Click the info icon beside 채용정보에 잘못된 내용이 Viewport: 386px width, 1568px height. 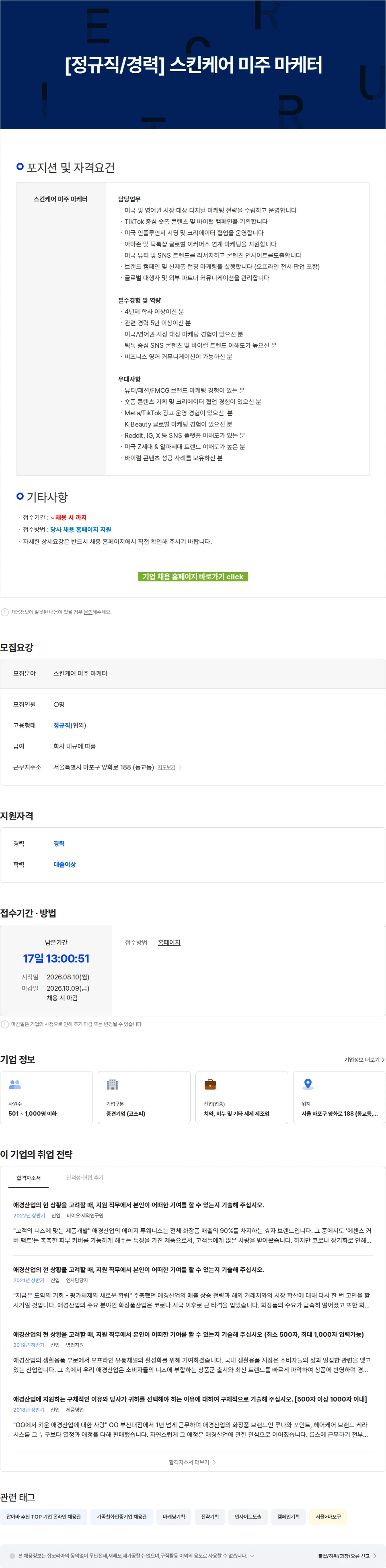point(5,612)
